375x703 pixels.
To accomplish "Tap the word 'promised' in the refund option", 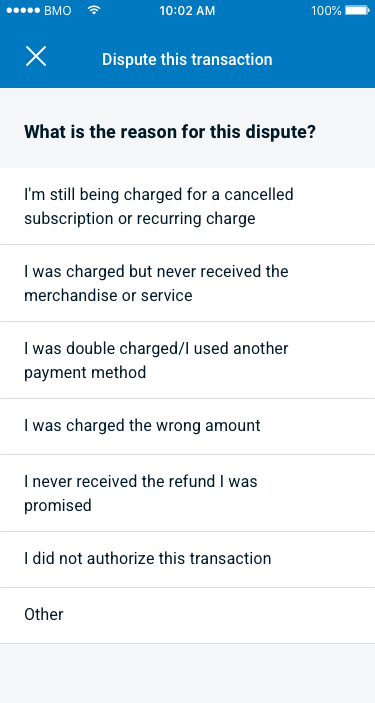I will 58,506.
